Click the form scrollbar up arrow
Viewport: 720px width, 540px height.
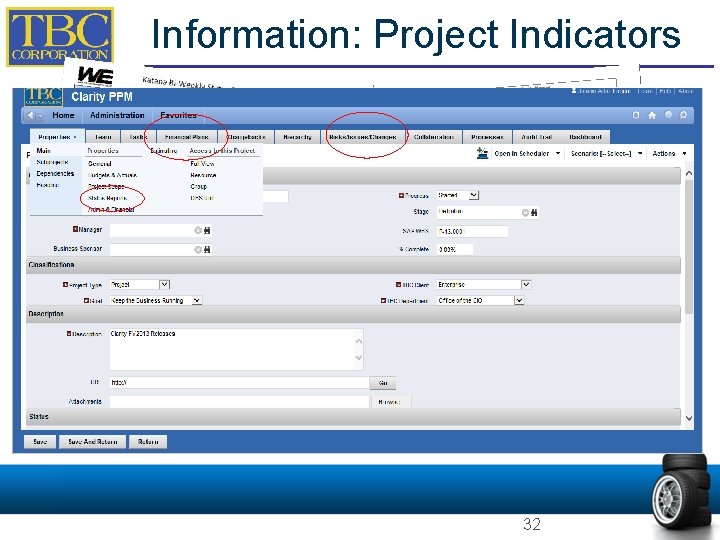689,174
